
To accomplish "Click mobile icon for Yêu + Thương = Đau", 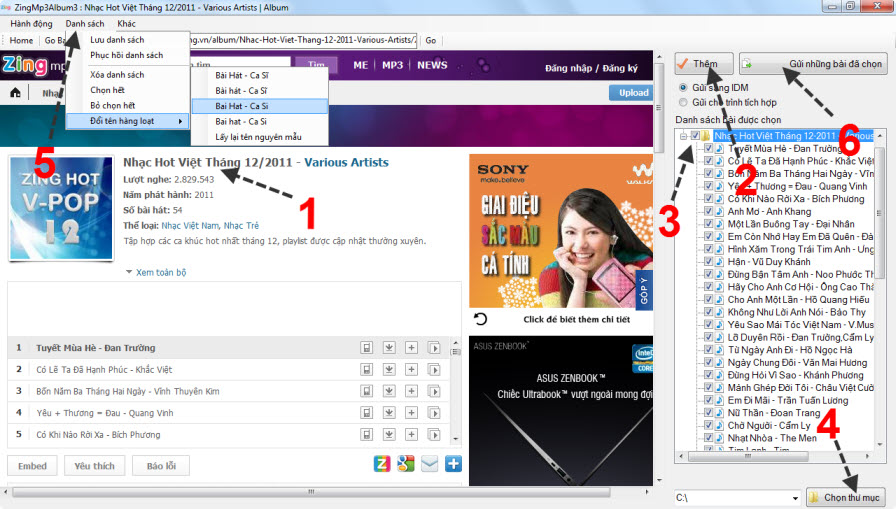I will [x=367, y=413].
